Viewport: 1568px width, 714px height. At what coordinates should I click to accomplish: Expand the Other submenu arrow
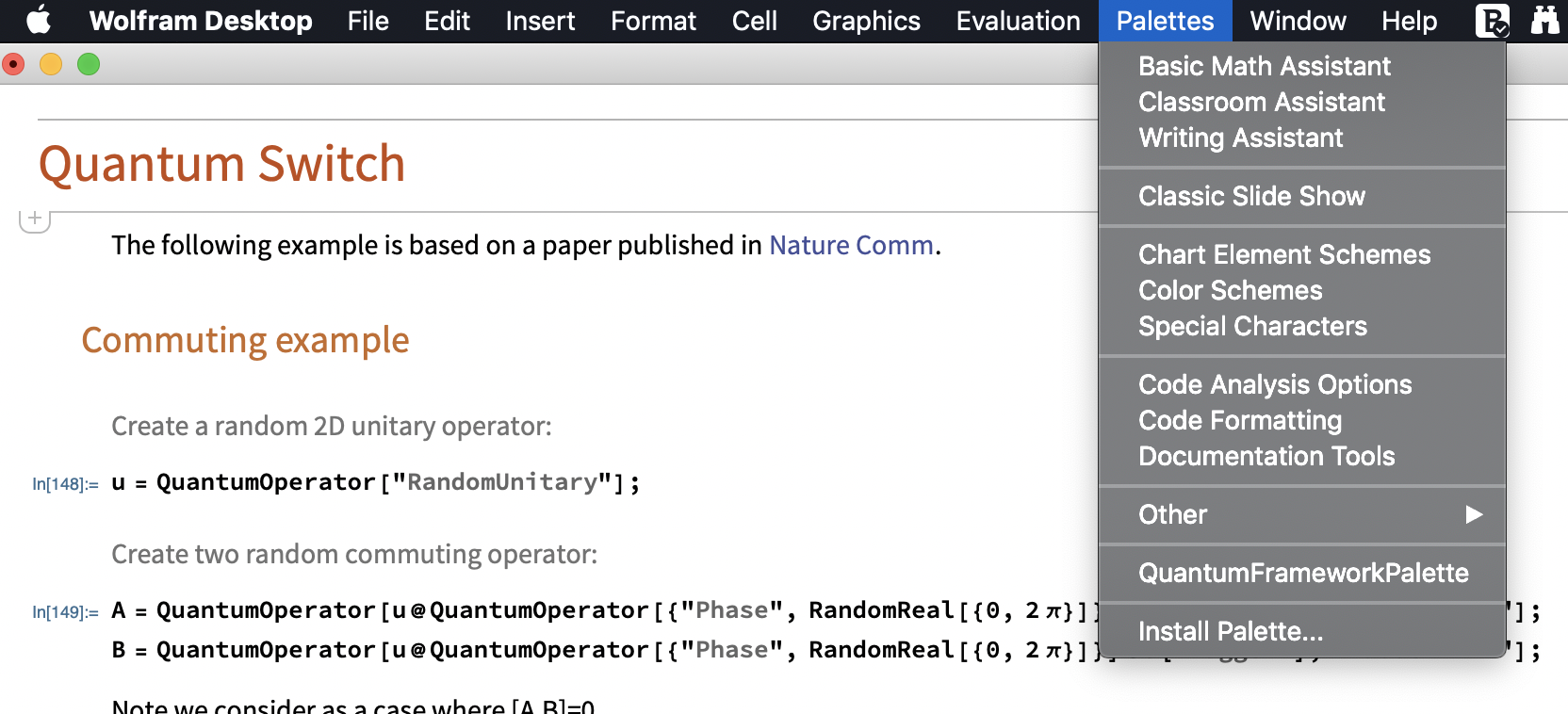click(x=1474, y=514)
